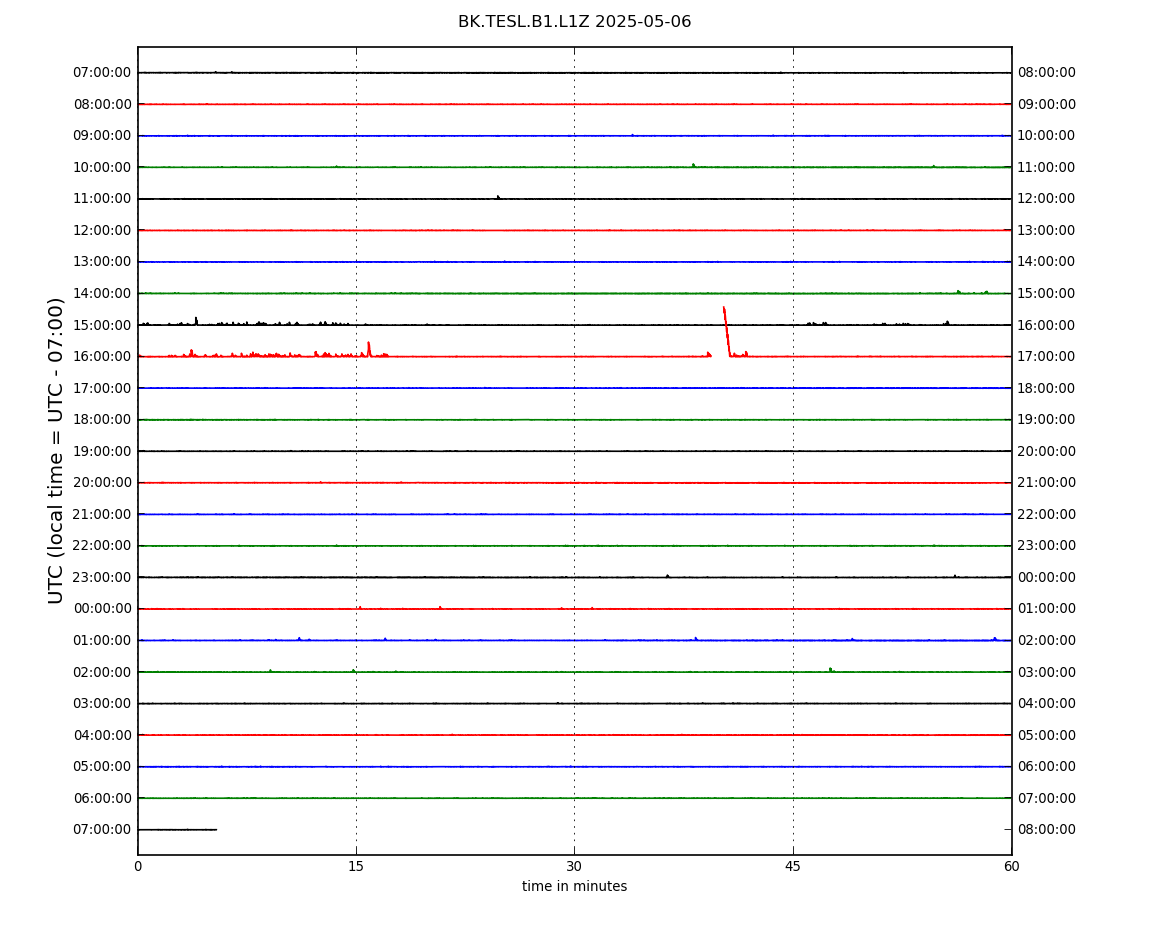Screen dimensions: 1150x950
Task: Click the green blip near 47 minutes on the 02:00:00 trace
Action: click(x=830, y=670)
